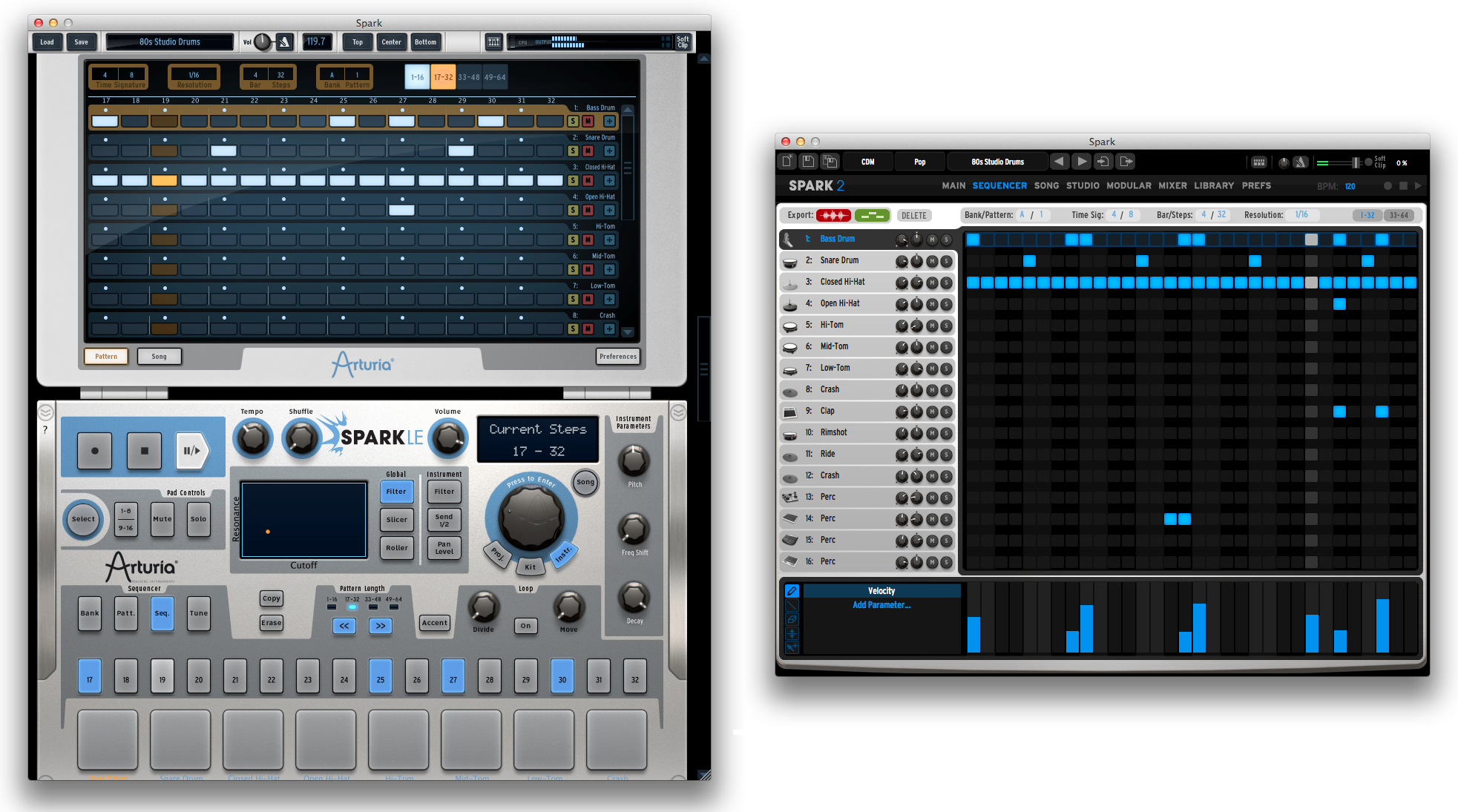Open the virtual keyboard icon in Spark 2 toolbar

[x=1258, y=162]
